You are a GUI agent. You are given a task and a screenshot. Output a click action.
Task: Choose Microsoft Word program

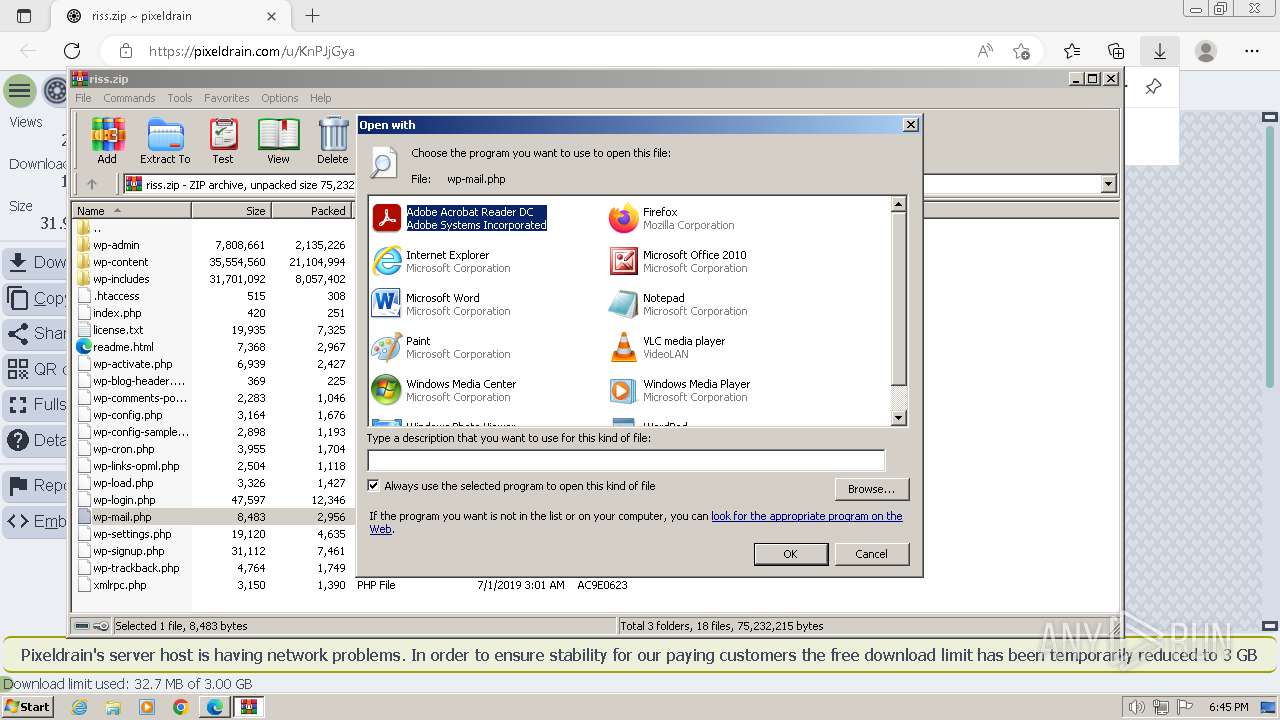441,304
